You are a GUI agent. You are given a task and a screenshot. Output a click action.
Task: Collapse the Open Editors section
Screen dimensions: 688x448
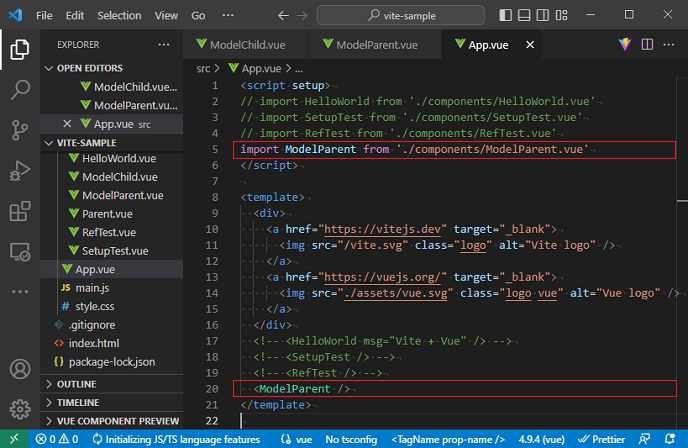pos(112,68)
